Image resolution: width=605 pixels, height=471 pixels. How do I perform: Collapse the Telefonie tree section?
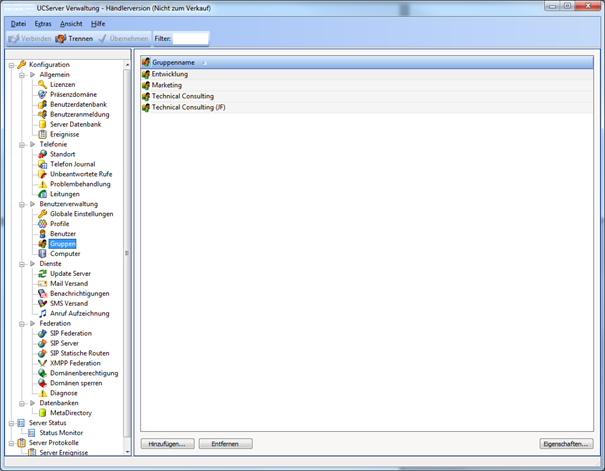(22, 145)
